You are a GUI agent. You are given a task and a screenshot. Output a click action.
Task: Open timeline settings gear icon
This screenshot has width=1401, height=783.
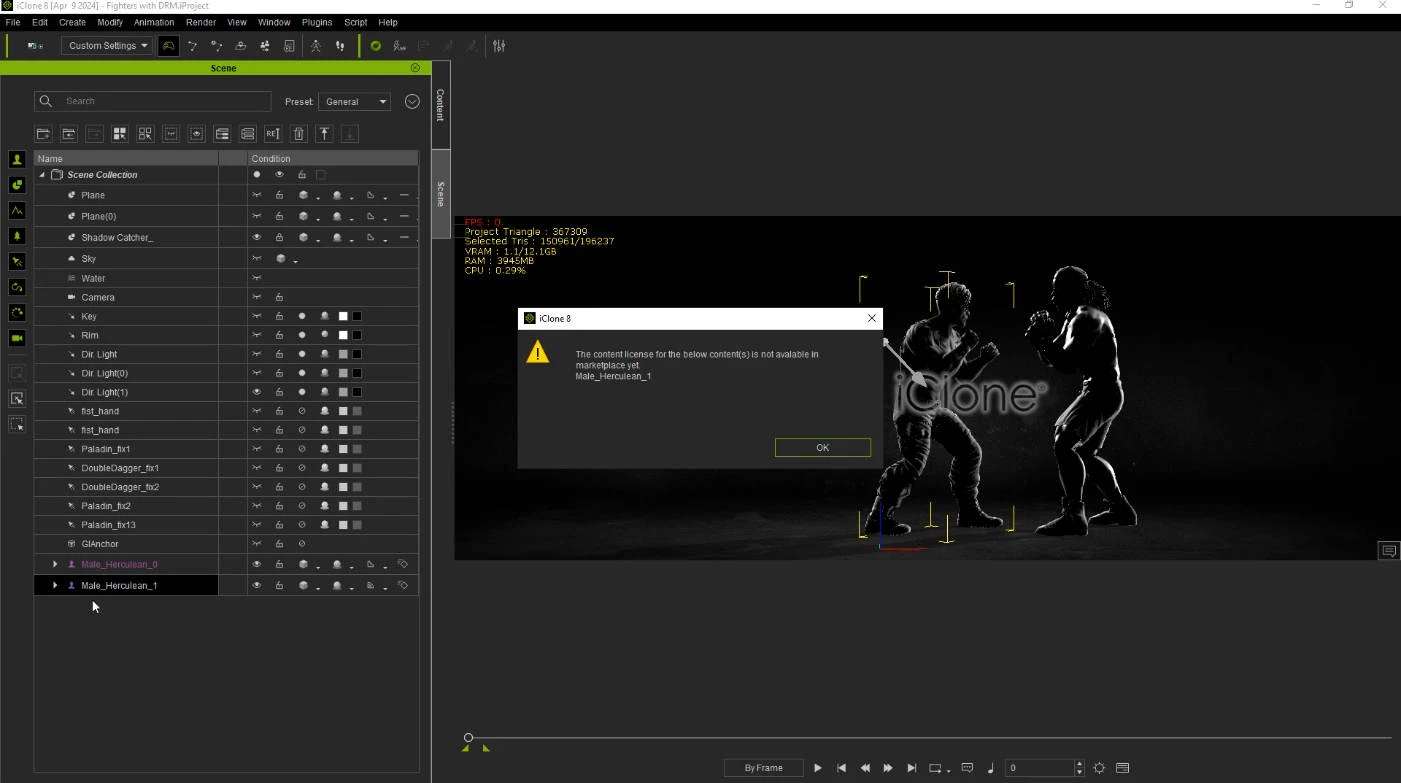click(x=1099, y=768)
